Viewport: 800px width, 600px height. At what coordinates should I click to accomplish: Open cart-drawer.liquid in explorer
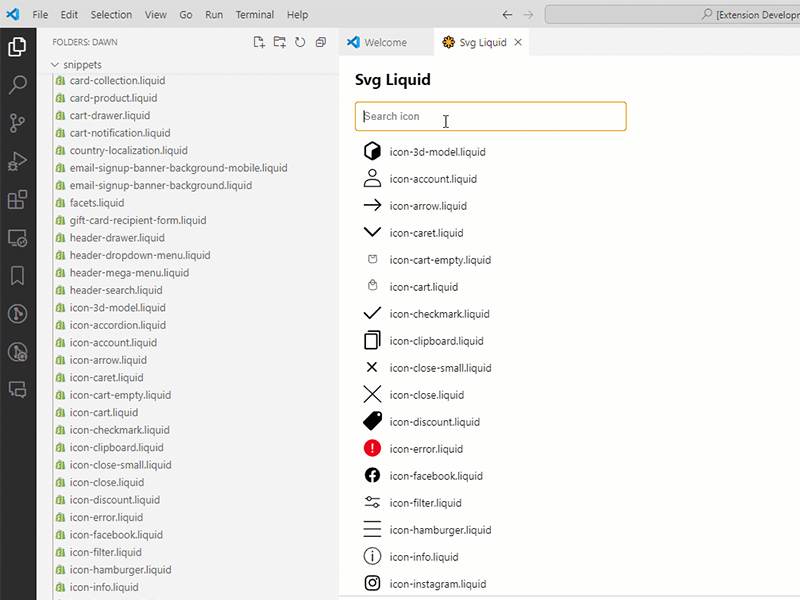[110, 115]
